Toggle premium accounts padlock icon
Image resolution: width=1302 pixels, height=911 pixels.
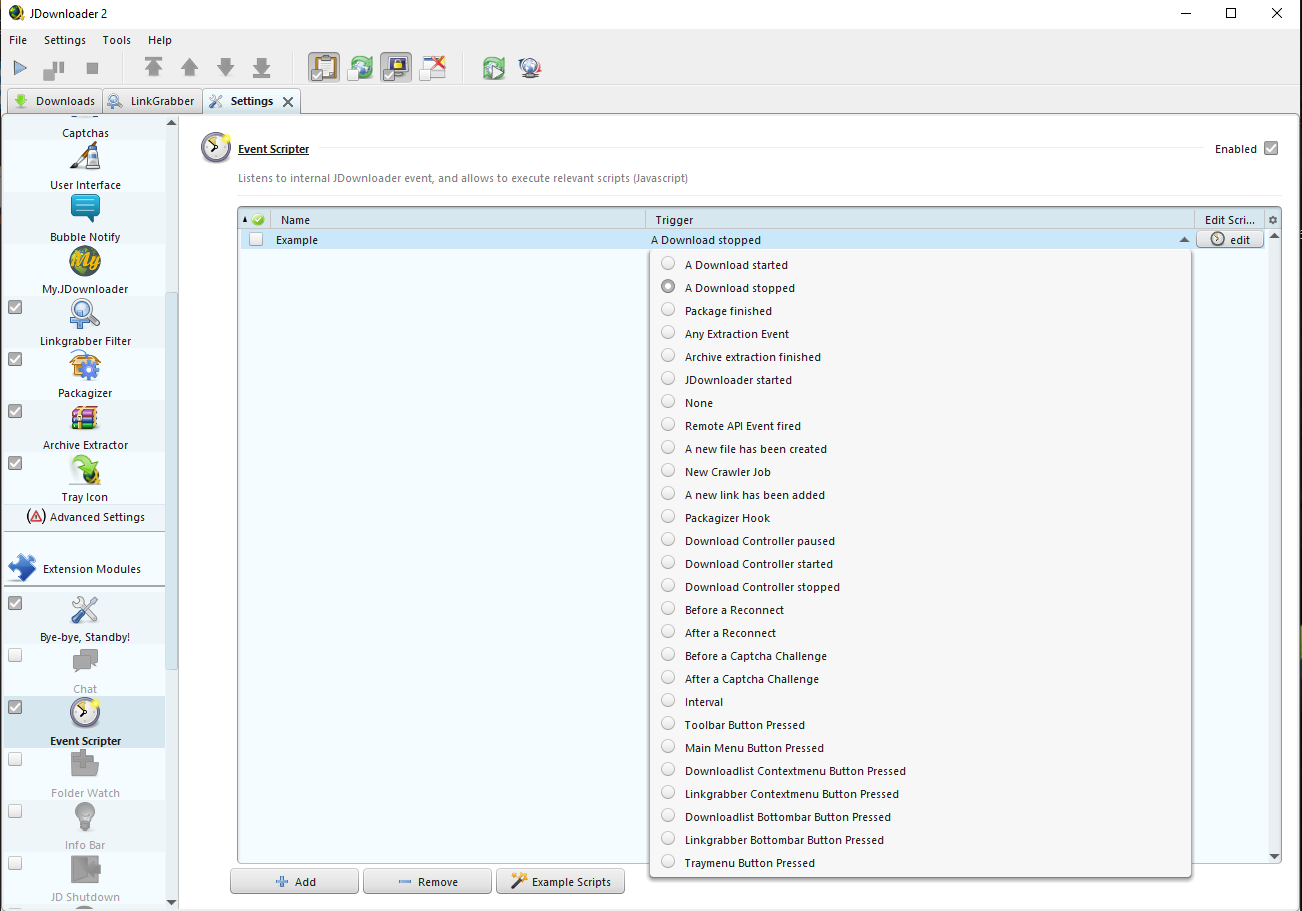click(396, 68)
